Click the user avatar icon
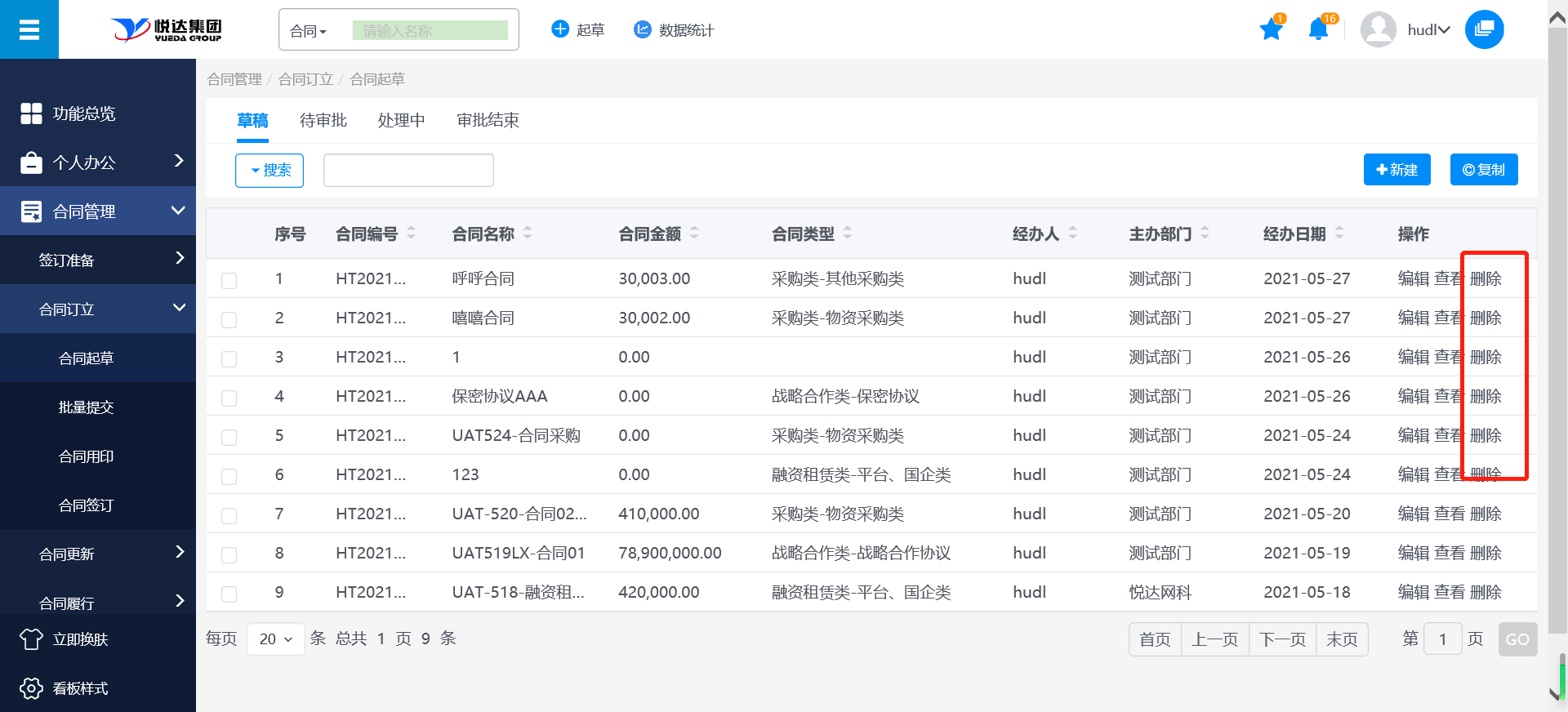This screenshot has height=712, width=1568. tap(1378, 30)
